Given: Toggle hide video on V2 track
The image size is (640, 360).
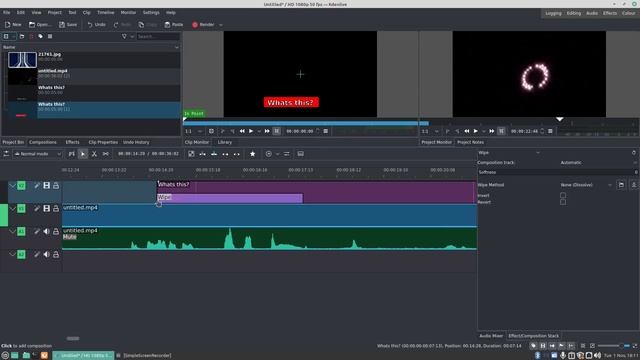Looking at the screenshot, I should click(47, 186).
